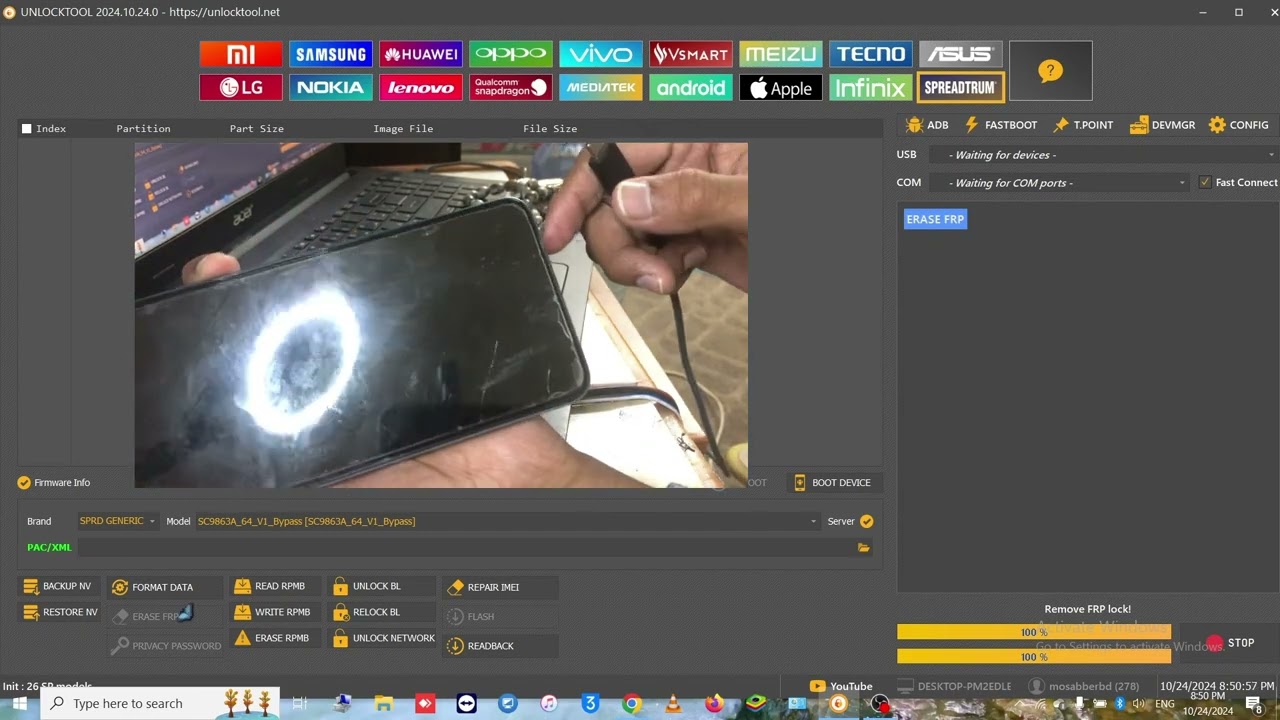This screenshot has height=720, width=1280.
Task: Open the Model SC9863A_64_V1_Bypass dropdown
Action: click(x=507, y=521)
